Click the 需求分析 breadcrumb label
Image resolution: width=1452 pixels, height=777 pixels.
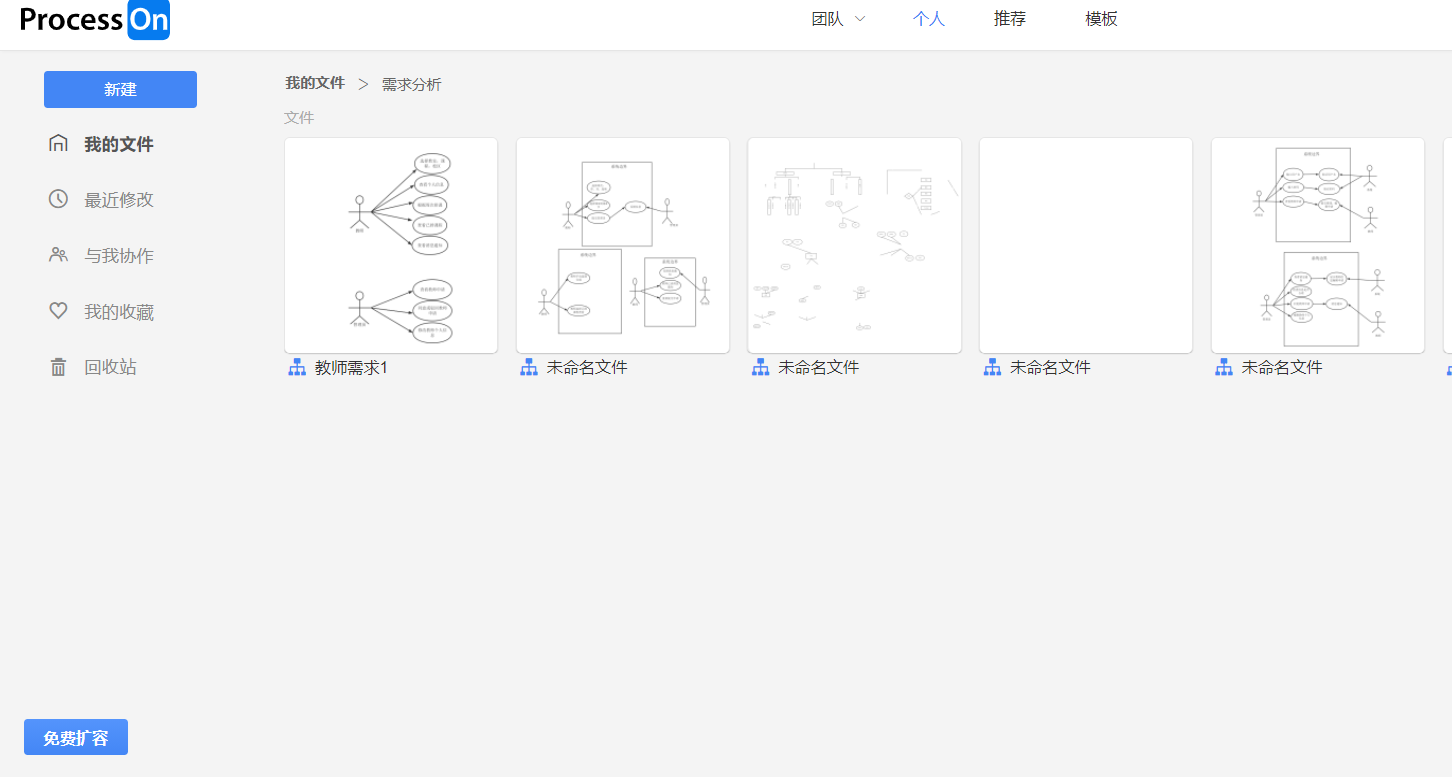[409, 84]
